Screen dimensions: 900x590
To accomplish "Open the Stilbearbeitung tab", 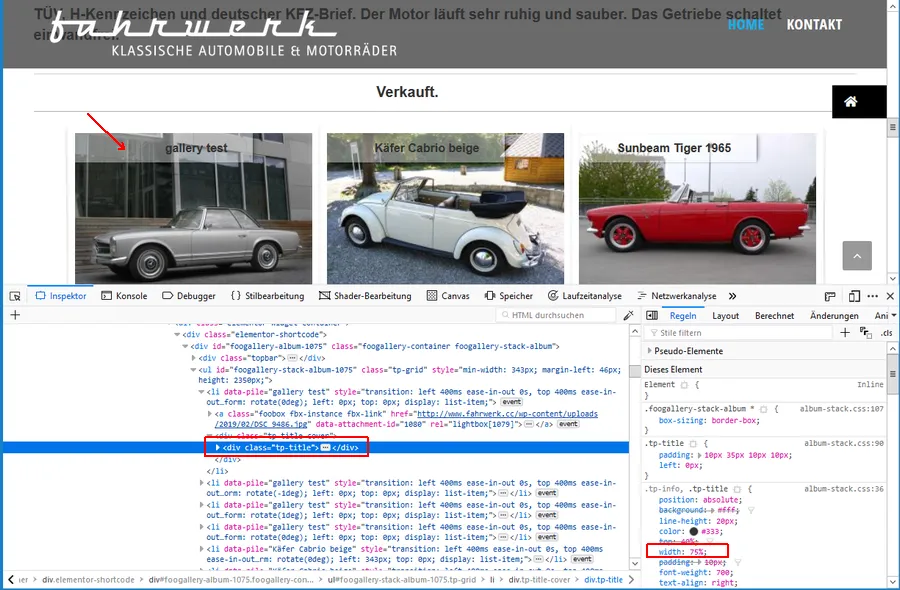I will [267, 296].
